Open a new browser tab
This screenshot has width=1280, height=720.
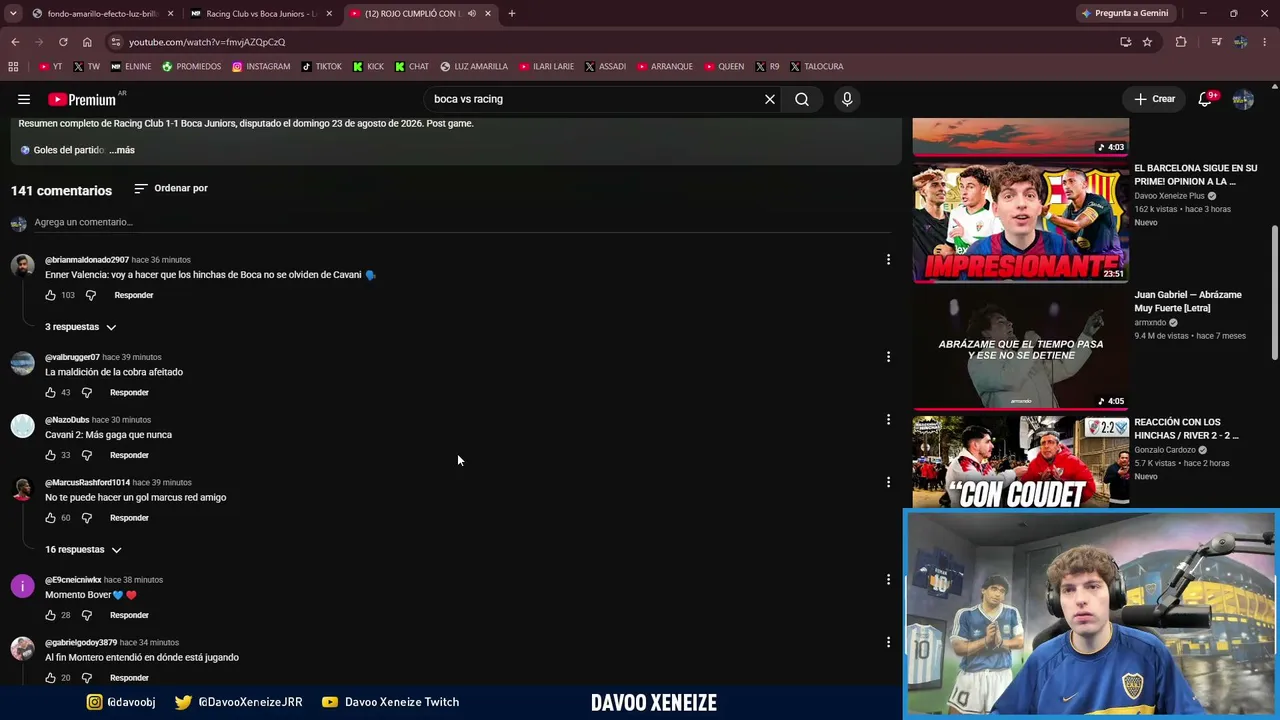pyautogui.click(x=512, y=14)
